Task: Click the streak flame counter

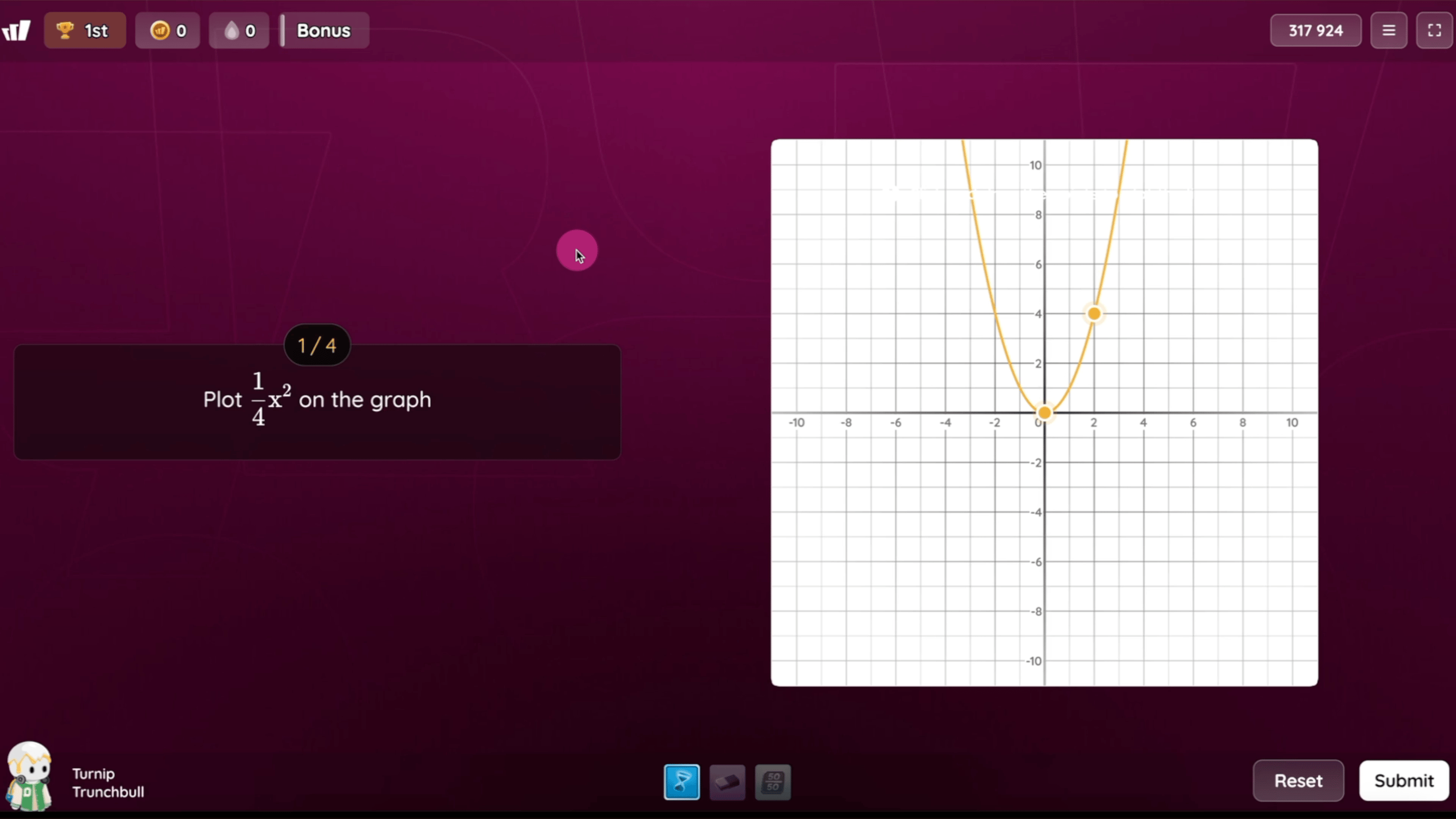Action: [x=239, y=30]
